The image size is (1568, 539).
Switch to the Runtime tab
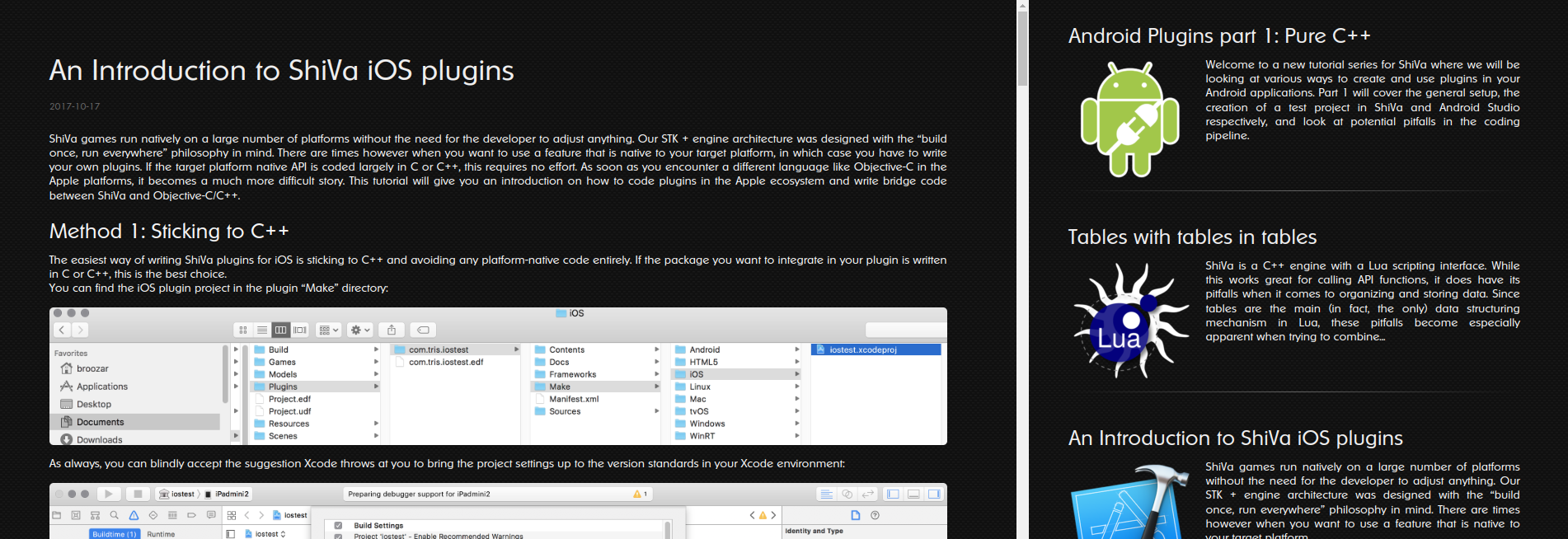tap(161, 534)
